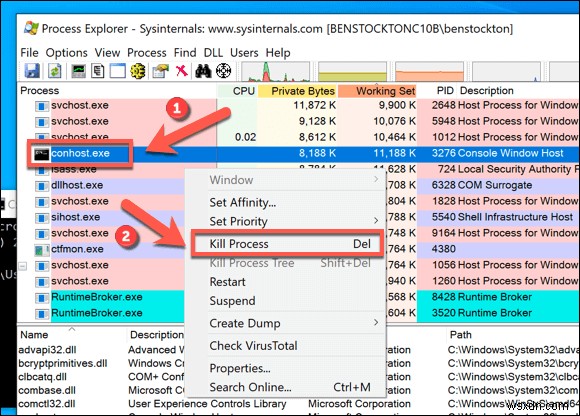Image resolution: width=580 pixels, height=416 pixels.
Task: Click the binoculars Find Handle or DLL icon
Action: tap(203, 70)
